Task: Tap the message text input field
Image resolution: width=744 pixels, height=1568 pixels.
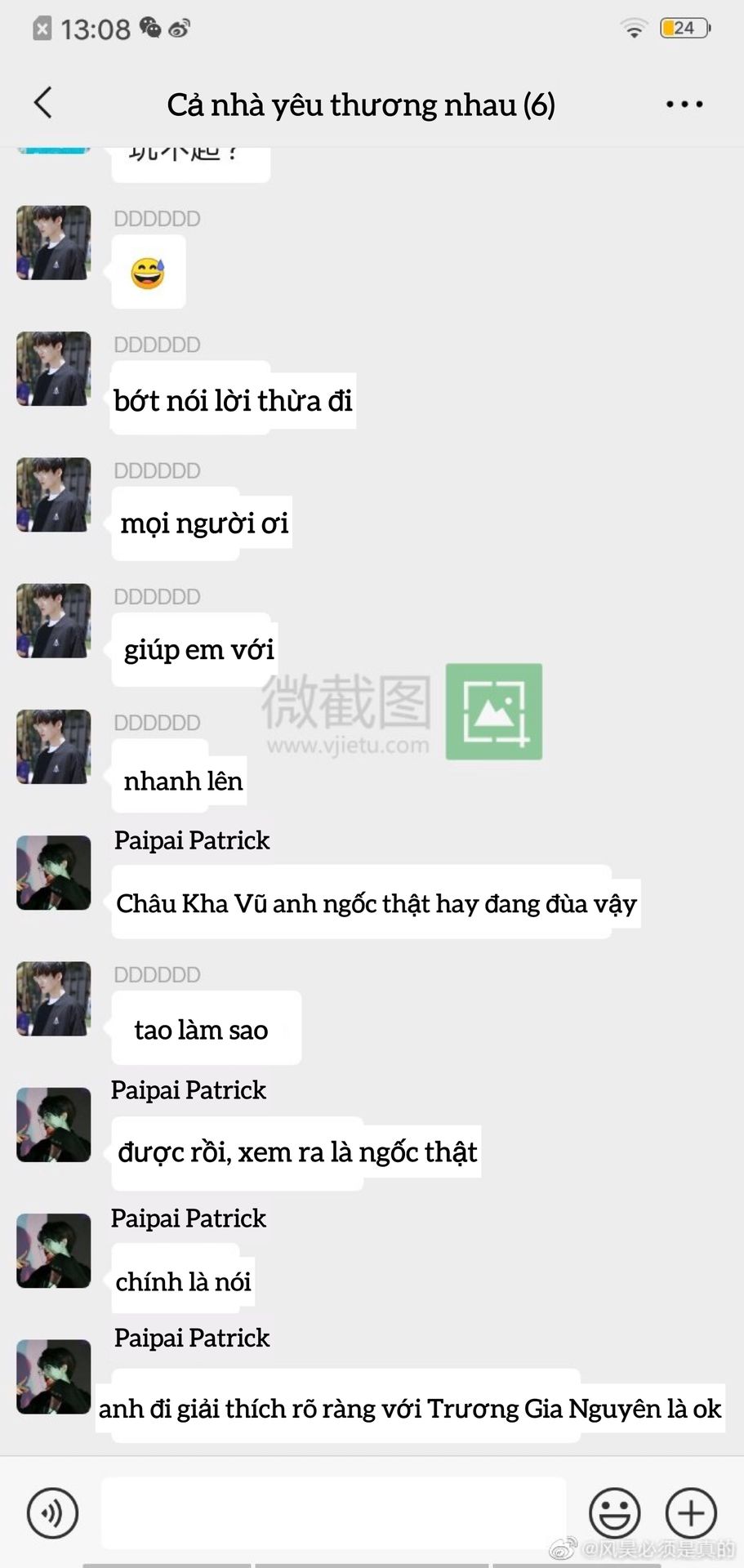Action: [x=333, y=1512]
